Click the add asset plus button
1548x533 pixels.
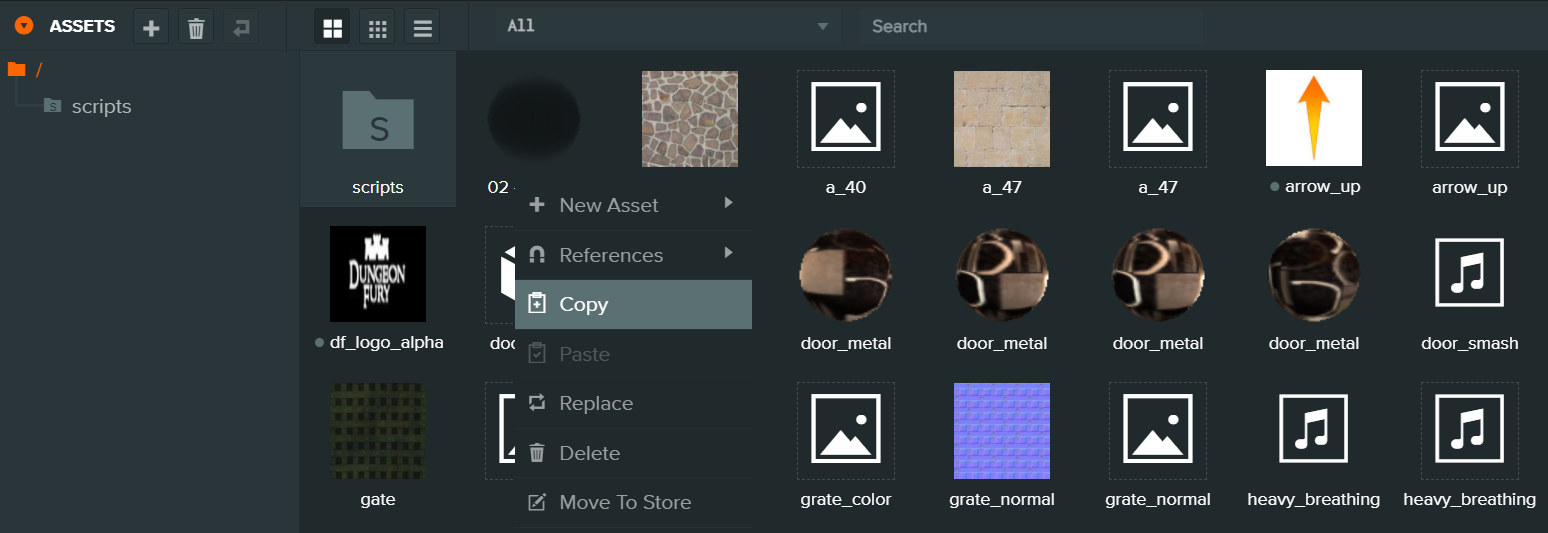click(x=151, y=27)
